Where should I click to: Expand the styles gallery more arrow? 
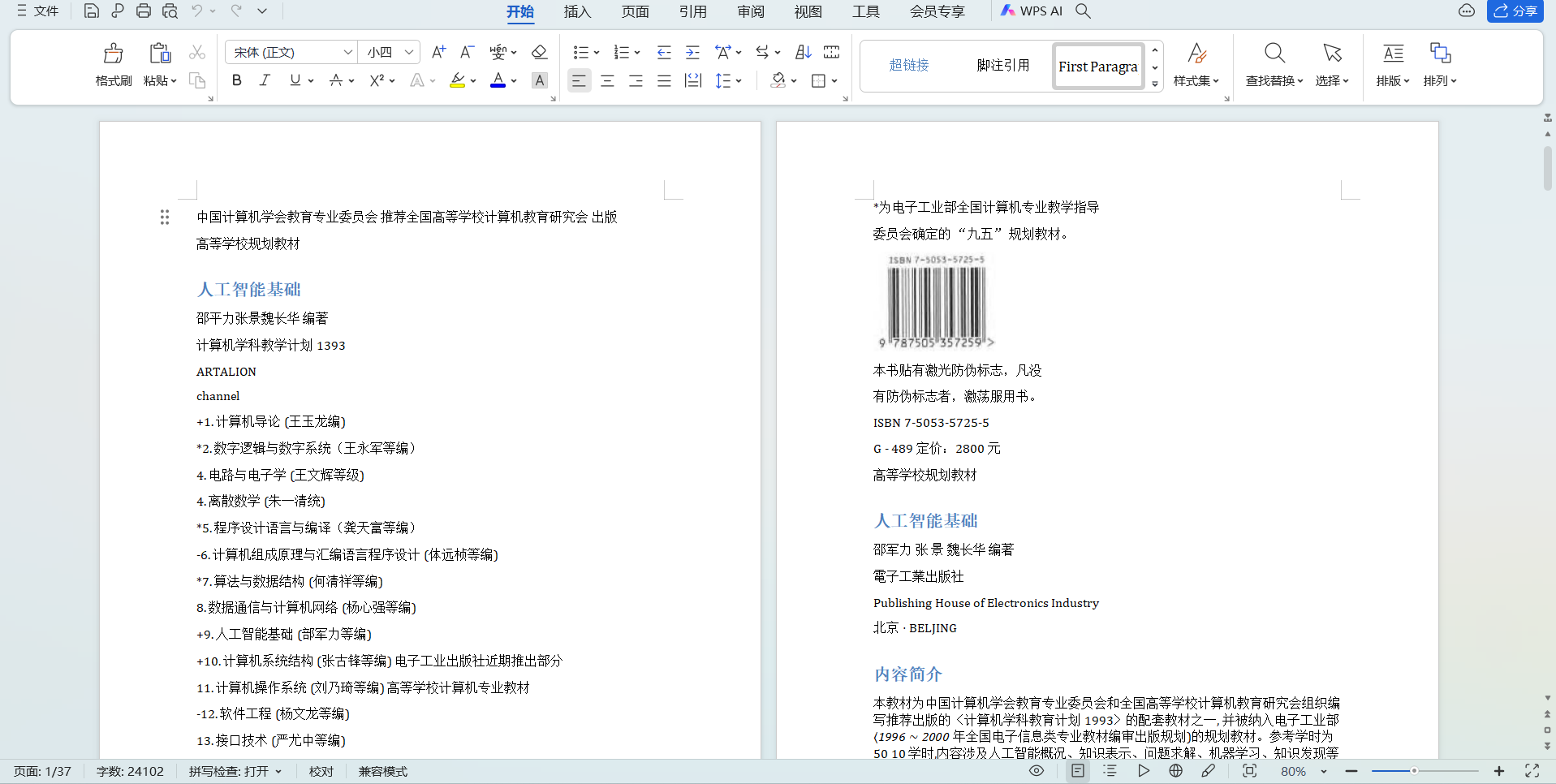(x=1155, y=84)
